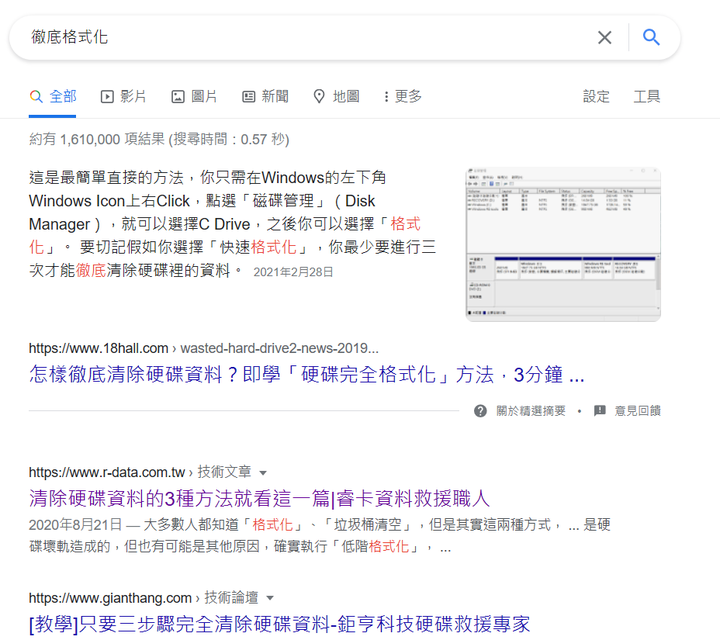Click the blue magnifier search icon

click(x=651, y=37)
